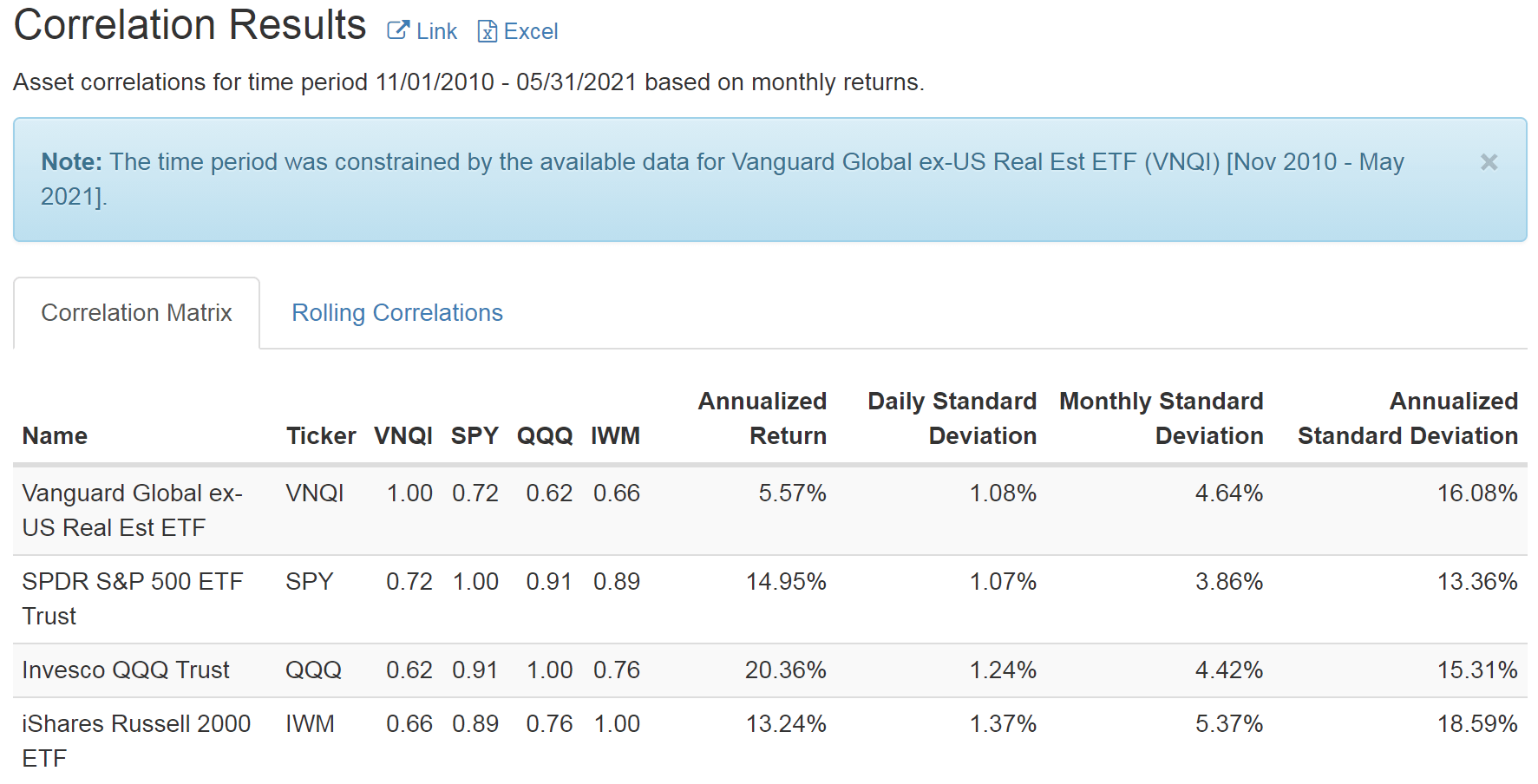This screenshot has height=784, width=1538.
Task: Click the Annualized Standard Deviation header
Action: click(1407, 418)
